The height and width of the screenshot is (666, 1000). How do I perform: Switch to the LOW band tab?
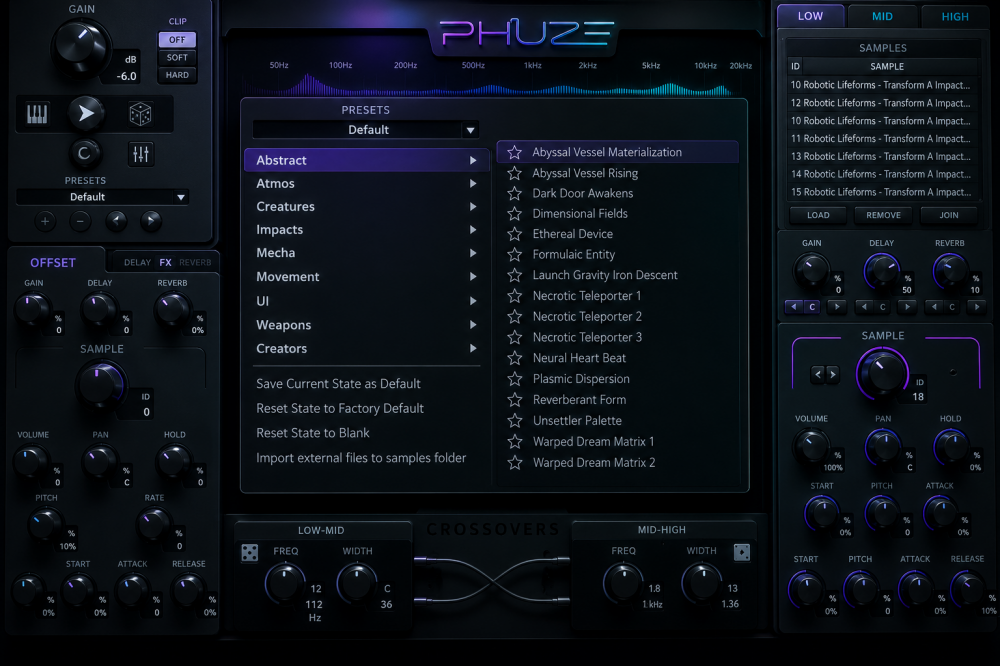coord(811,16)
